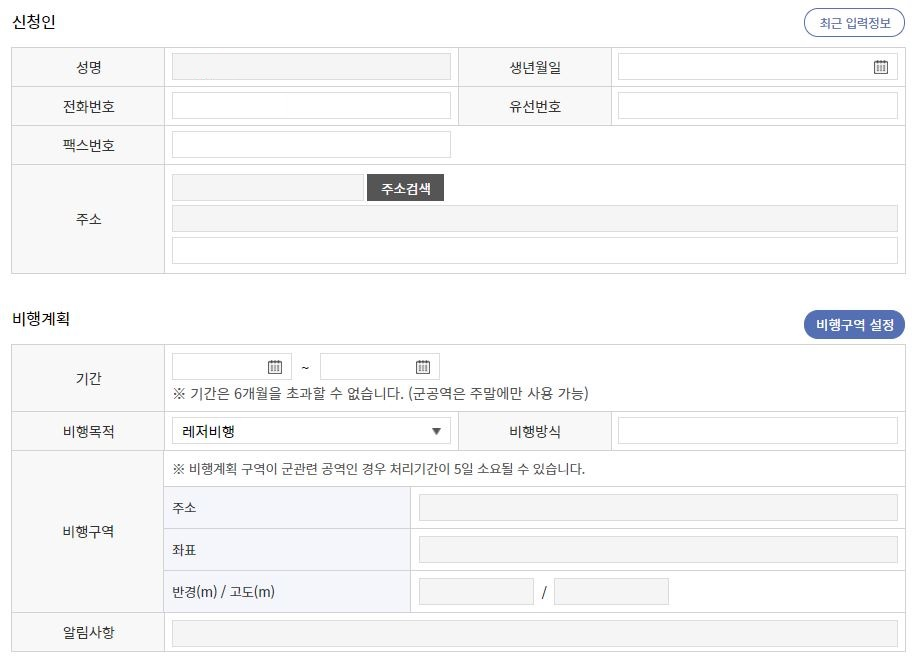Select the 알림사항 notice field

coord(534,633)
